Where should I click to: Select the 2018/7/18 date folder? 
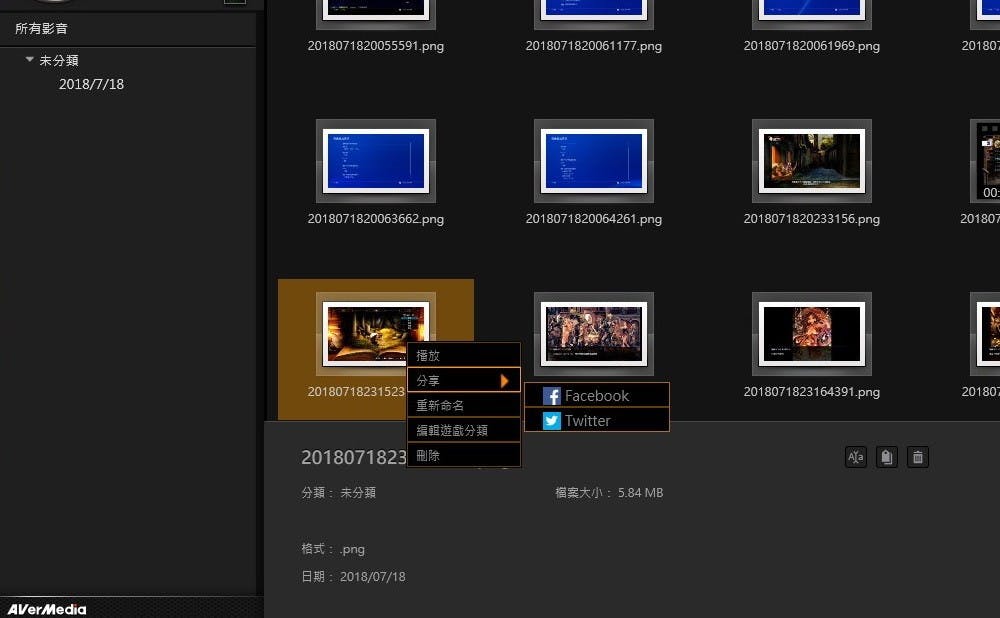tap(91, 84)
